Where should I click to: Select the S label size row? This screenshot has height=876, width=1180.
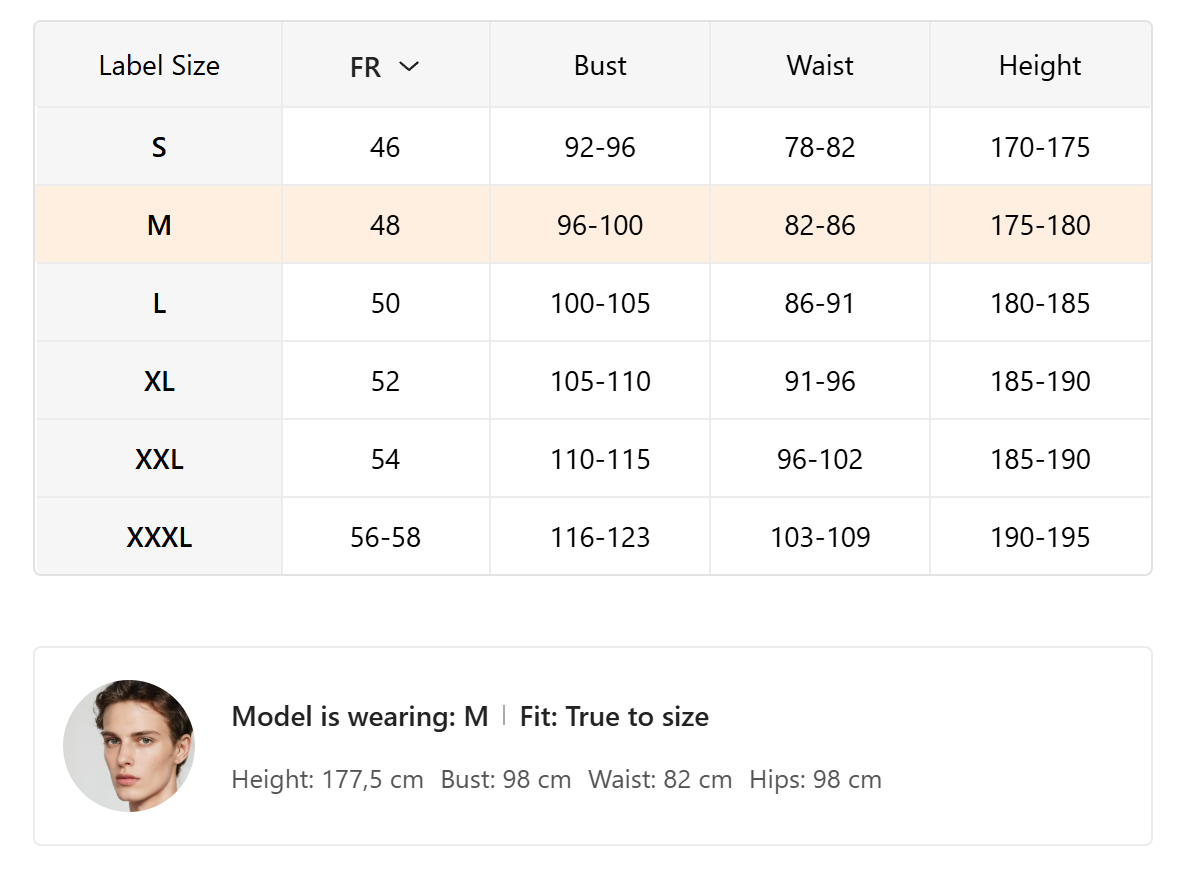pyautogui.click(x=159, y=148)
